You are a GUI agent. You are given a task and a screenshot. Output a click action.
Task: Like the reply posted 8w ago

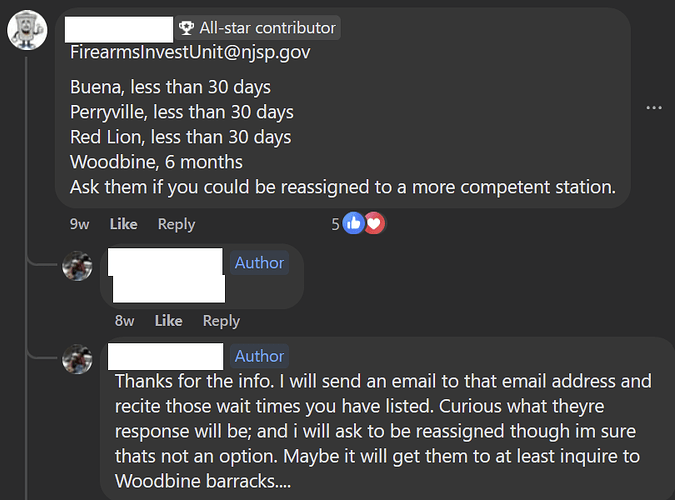(169, 321)
